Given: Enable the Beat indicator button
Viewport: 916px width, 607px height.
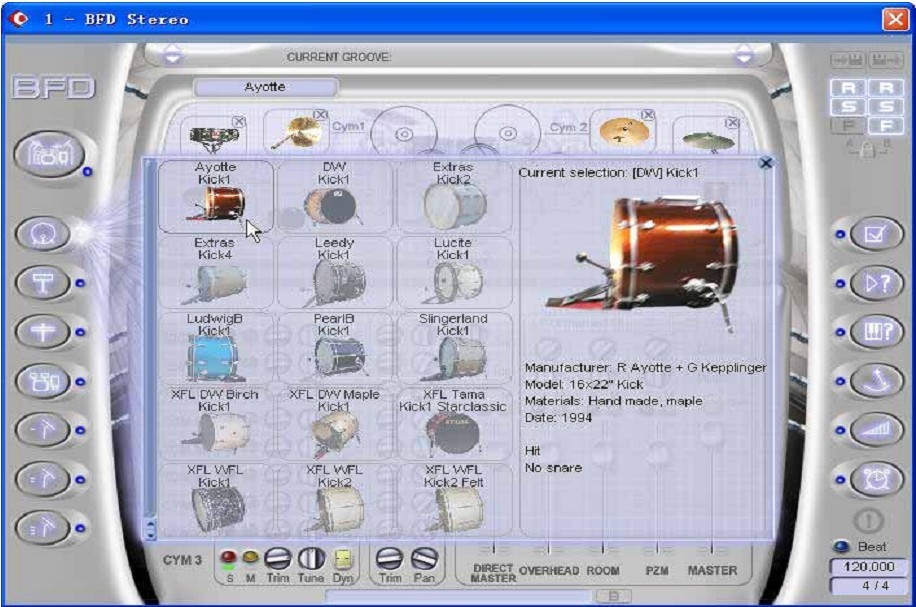Looking at the screenshot, I should (840, 547).
